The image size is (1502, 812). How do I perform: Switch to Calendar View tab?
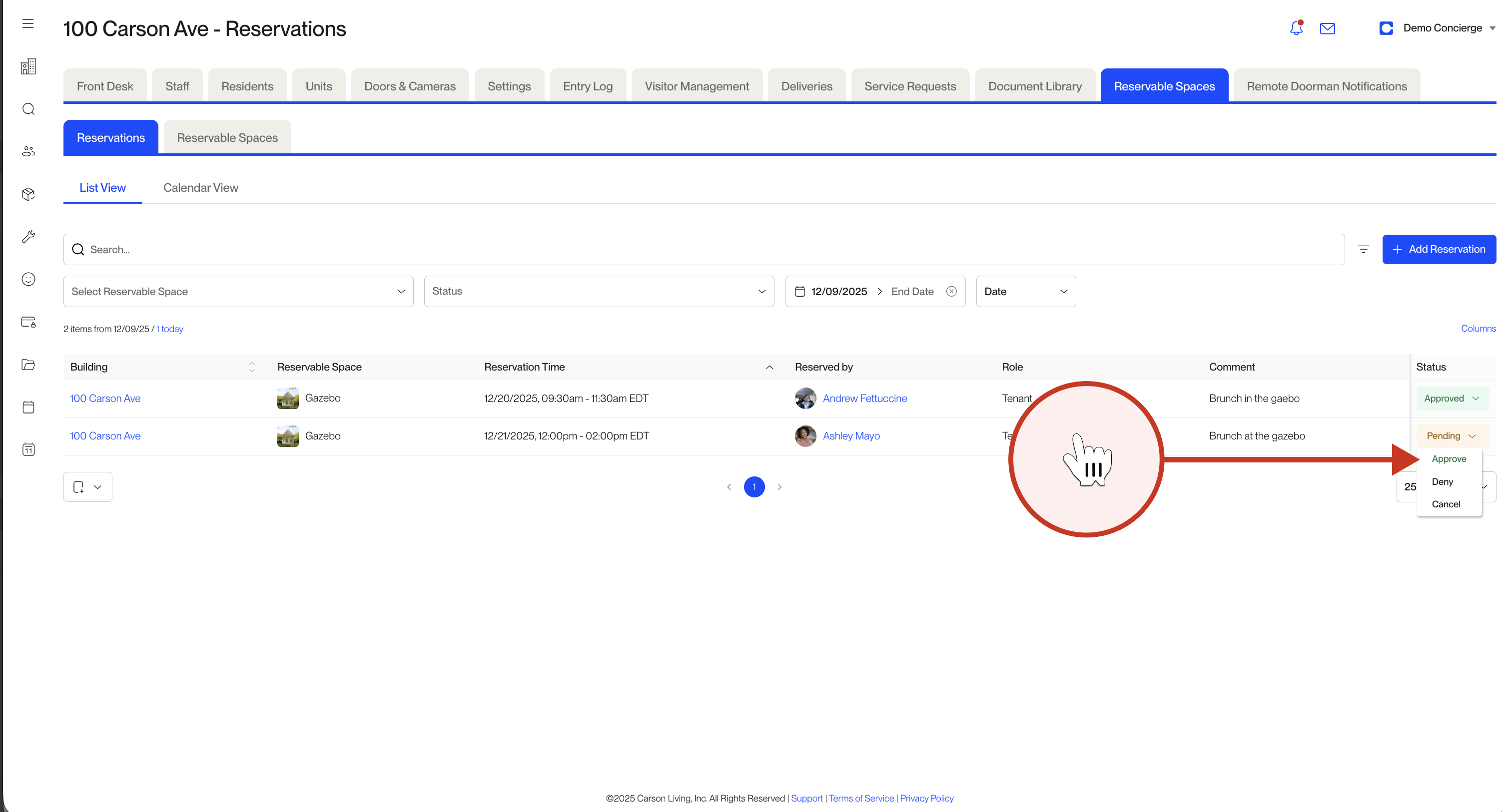coord(200,188)
